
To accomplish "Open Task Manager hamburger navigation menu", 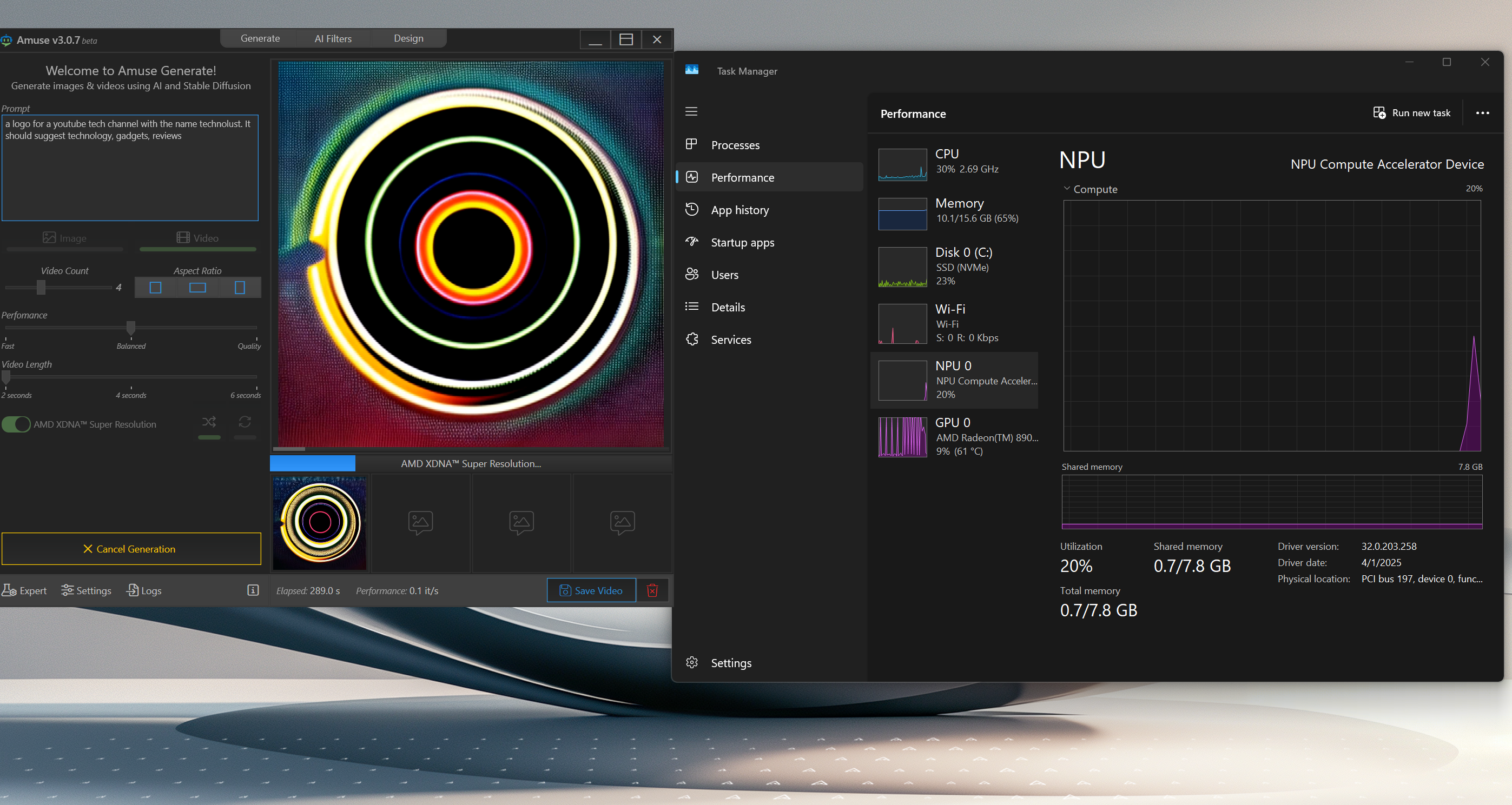I will (x=691, y=111).
